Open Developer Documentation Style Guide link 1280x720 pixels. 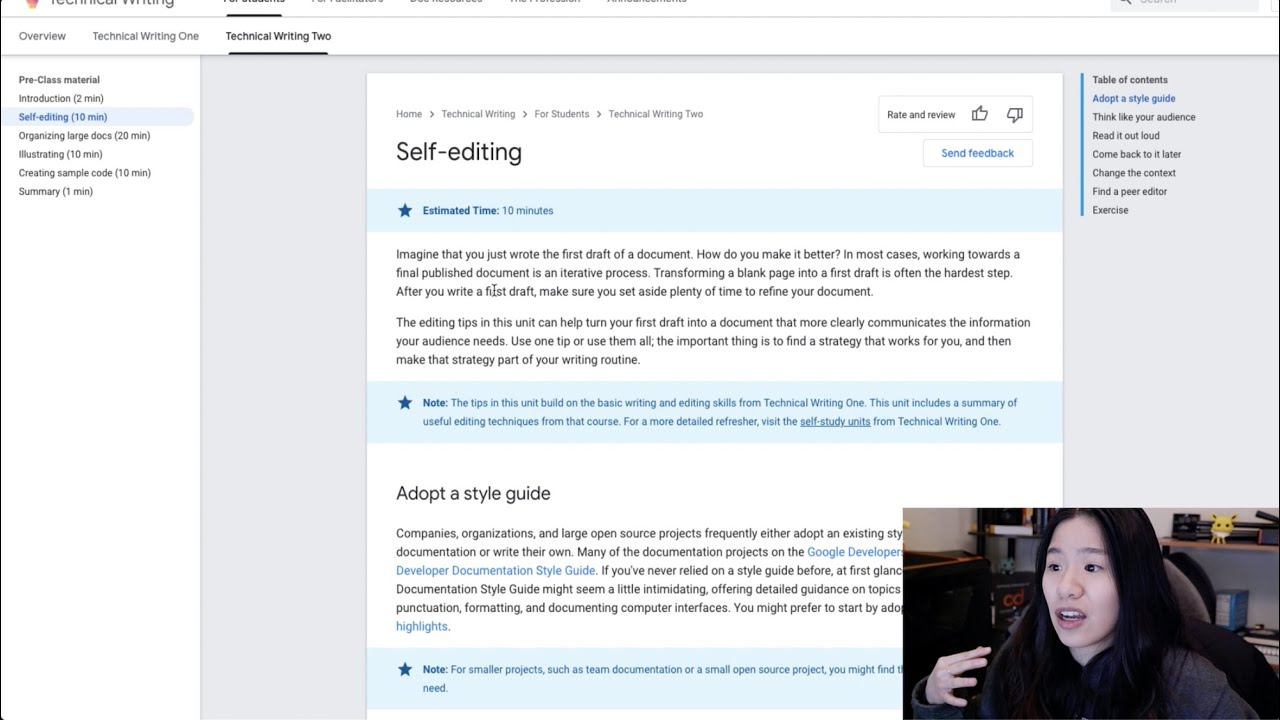pyautogui.click(x=495, y=570)
